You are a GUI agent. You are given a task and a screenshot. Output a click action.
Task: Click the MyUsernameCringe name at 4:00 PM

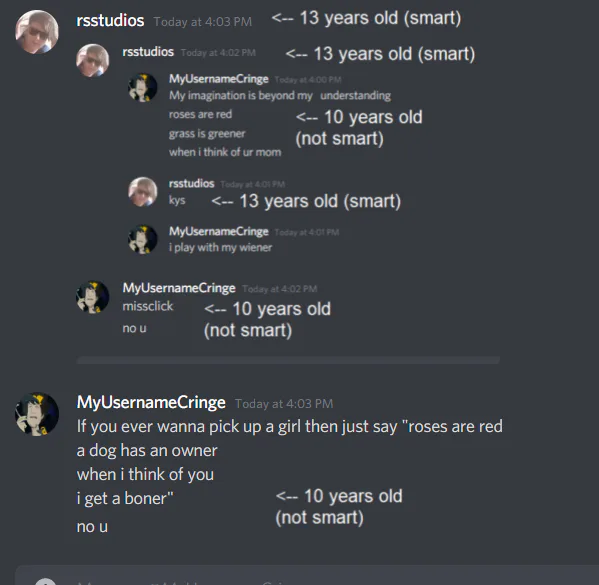click(x=219, y=79)
